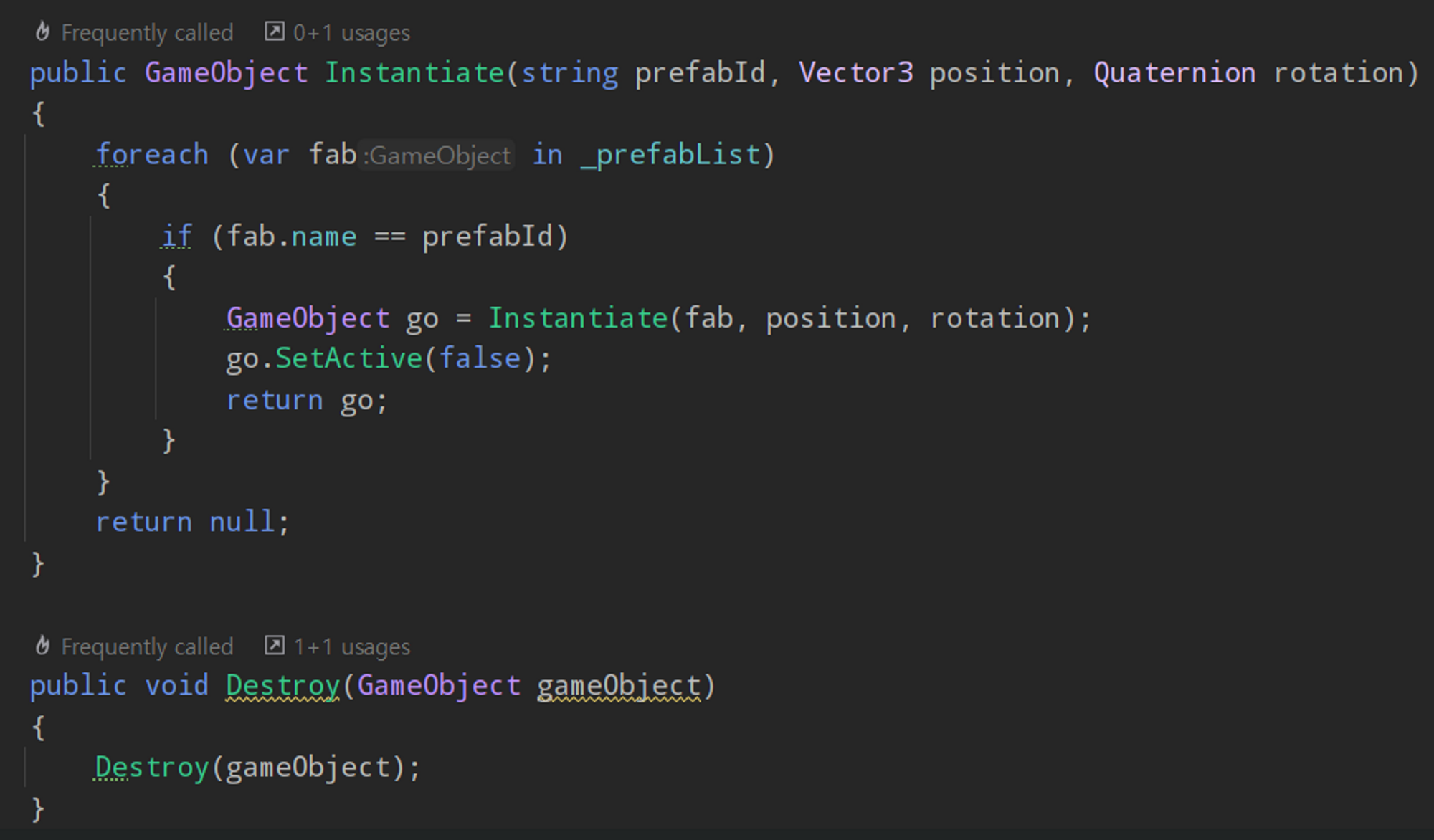
Task: Click the ':GameObject' inlay type hint
Action: (x=437, y=156)
